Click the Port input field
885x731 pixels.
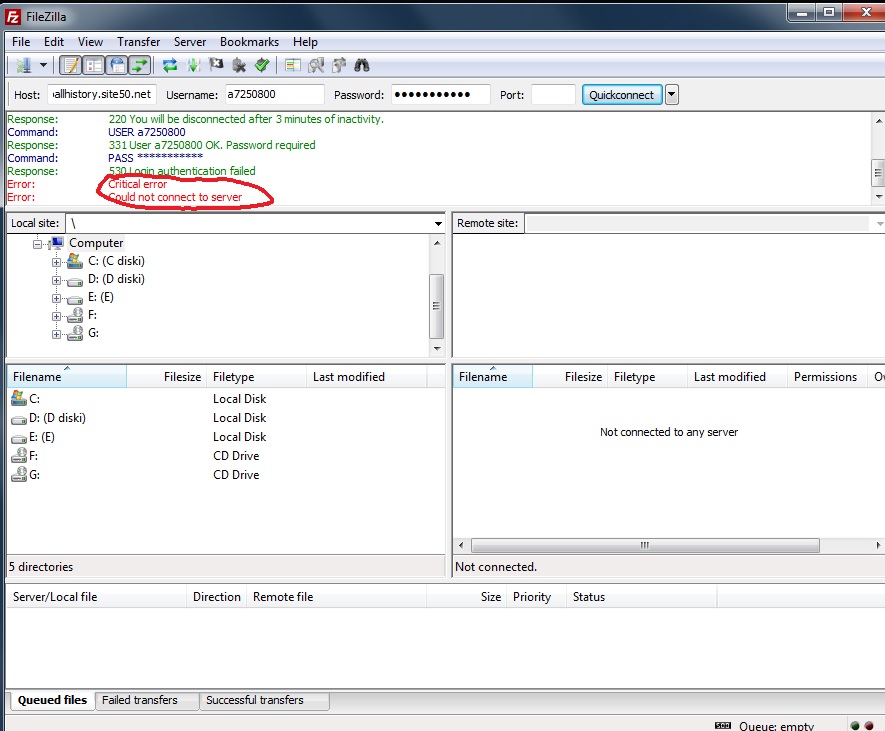(x=552, y=95)
